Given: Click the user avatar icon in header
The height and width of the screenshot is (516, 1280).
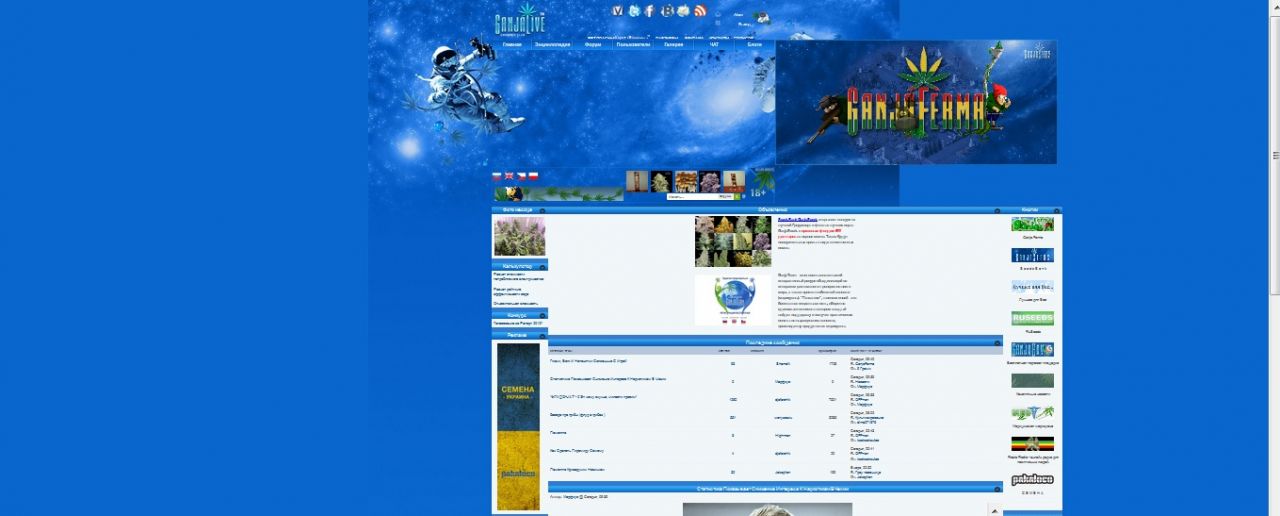Looking at the screenshot, I should coord(761,18).
